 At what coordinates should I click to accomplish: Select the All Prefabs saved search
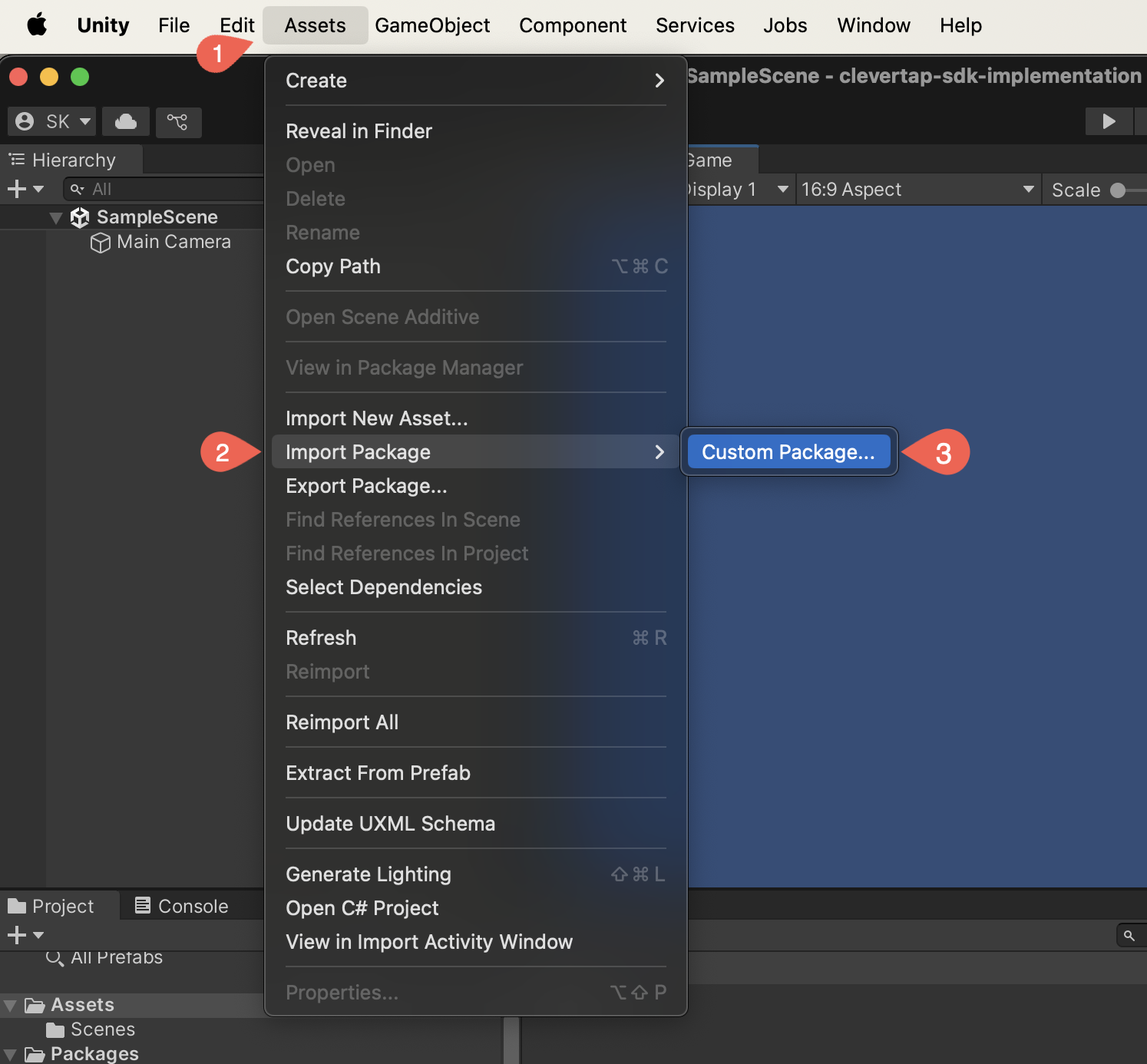(116, 957)
